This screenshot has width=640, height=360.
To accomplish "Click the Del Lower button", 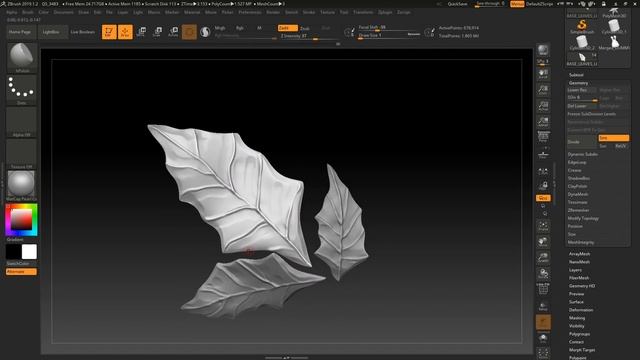I will coord(582,106).
